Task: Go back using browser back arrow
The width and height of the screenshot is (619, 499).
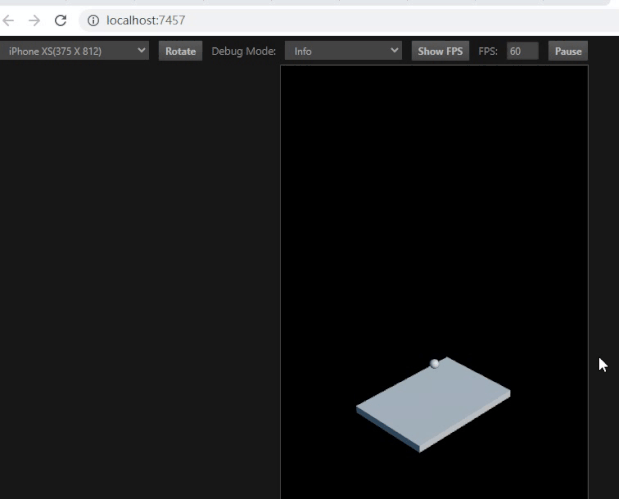Action: point(8,20)
